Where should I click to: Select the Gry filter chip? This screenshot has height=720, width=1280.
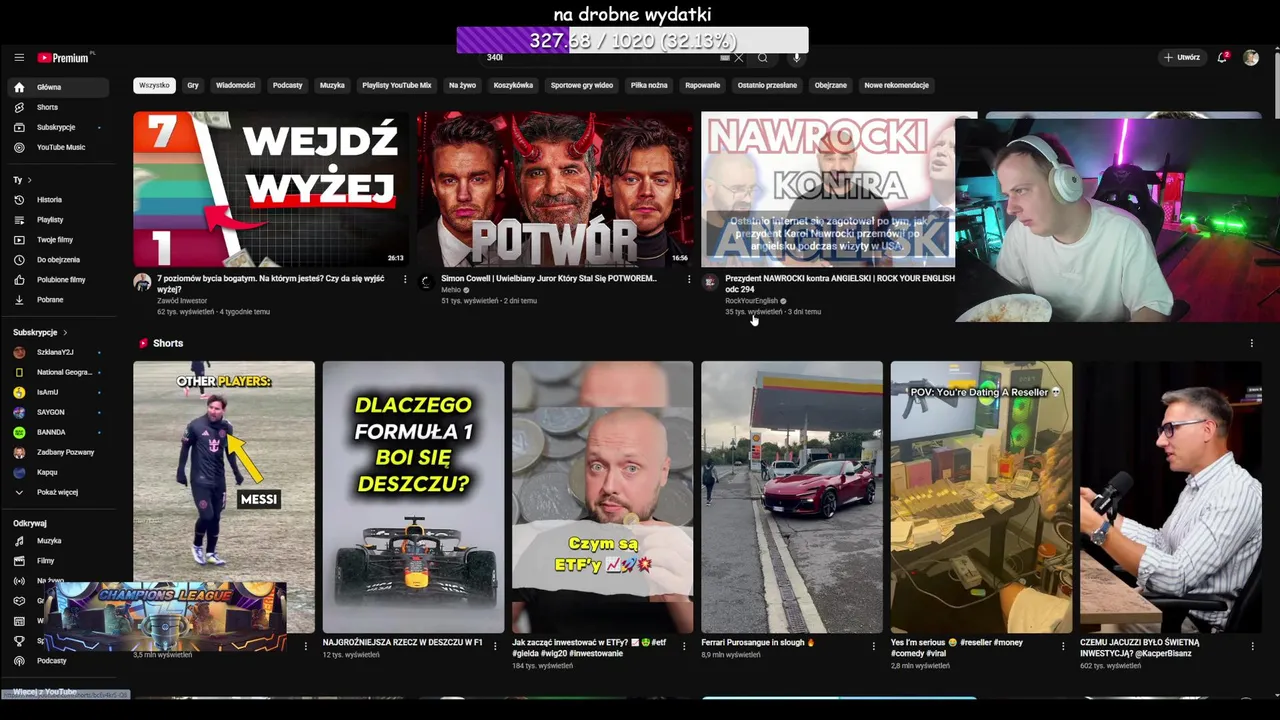(x=193, y=85)
